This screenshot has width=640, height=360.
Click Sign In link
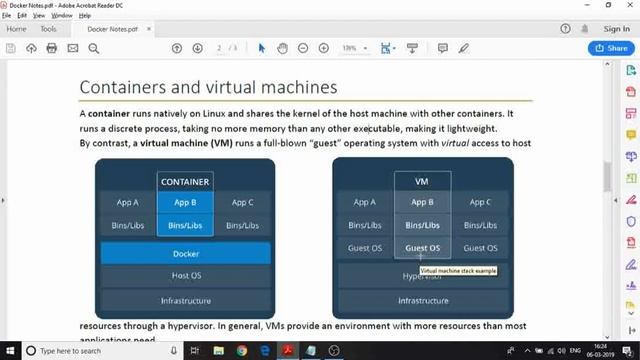[617, 29]
